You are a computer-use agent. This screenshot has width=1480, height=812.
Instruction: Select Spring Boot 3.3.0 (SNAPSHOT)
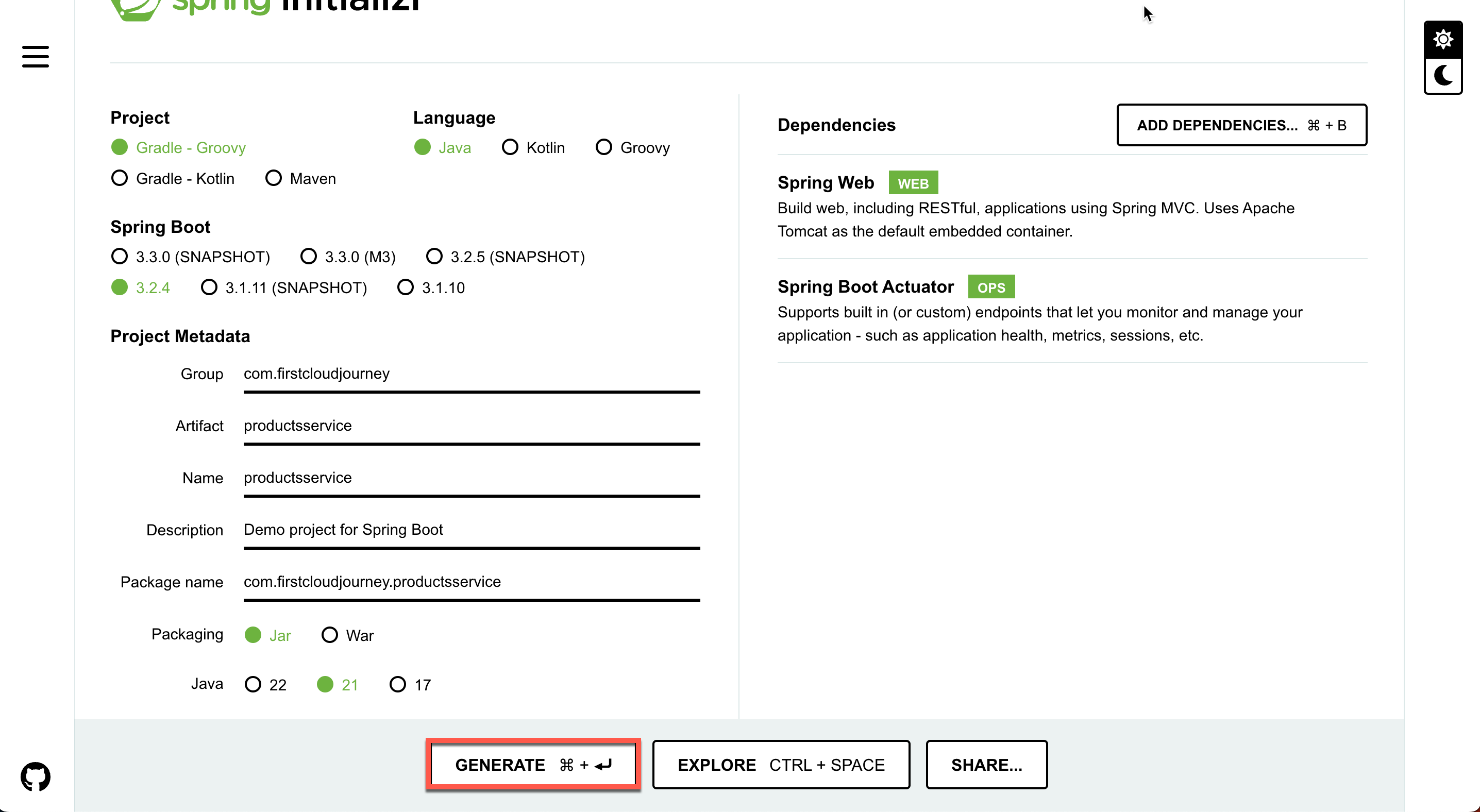tap(191, 257)
